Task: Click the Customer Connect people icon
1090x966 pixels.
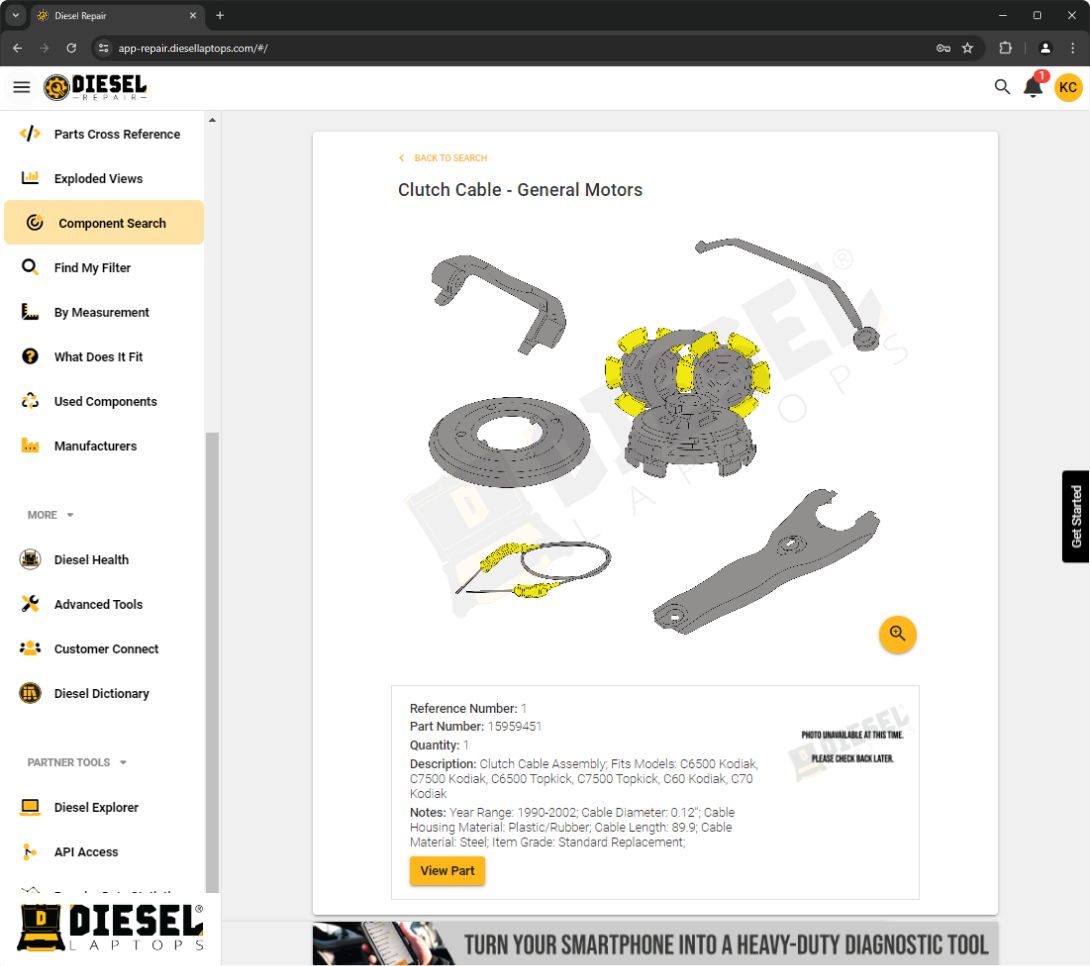Action: [x=30, y=648]
